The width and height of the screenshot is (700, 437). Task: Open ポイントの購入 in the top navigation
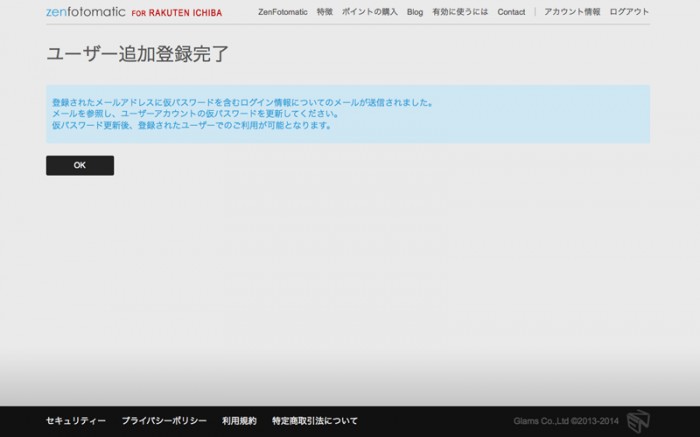[x=369, y=12]
